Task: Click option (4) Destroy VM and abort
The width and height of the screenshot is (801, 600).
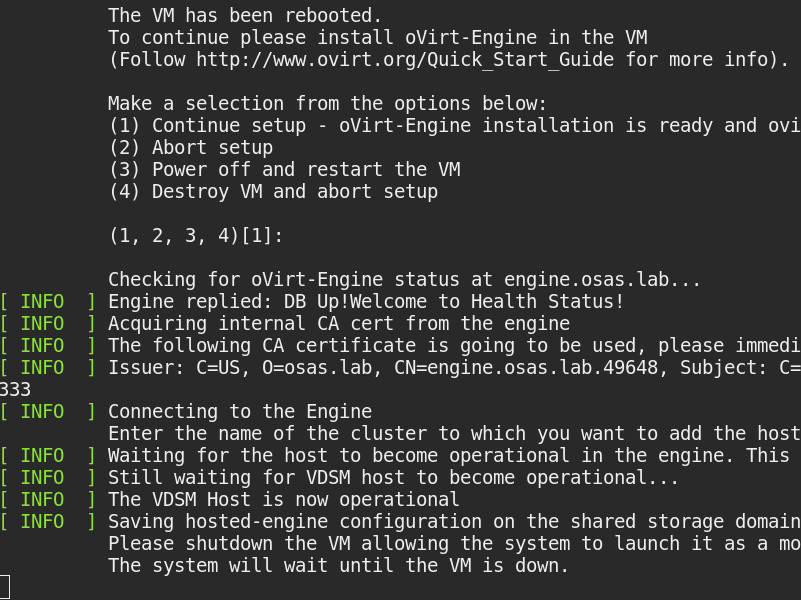Action: [272, 191]
